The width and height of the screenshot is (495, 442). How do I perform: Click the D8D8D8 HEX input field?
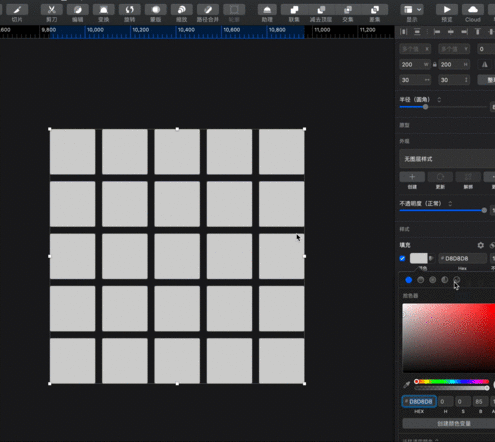point(419,402)
